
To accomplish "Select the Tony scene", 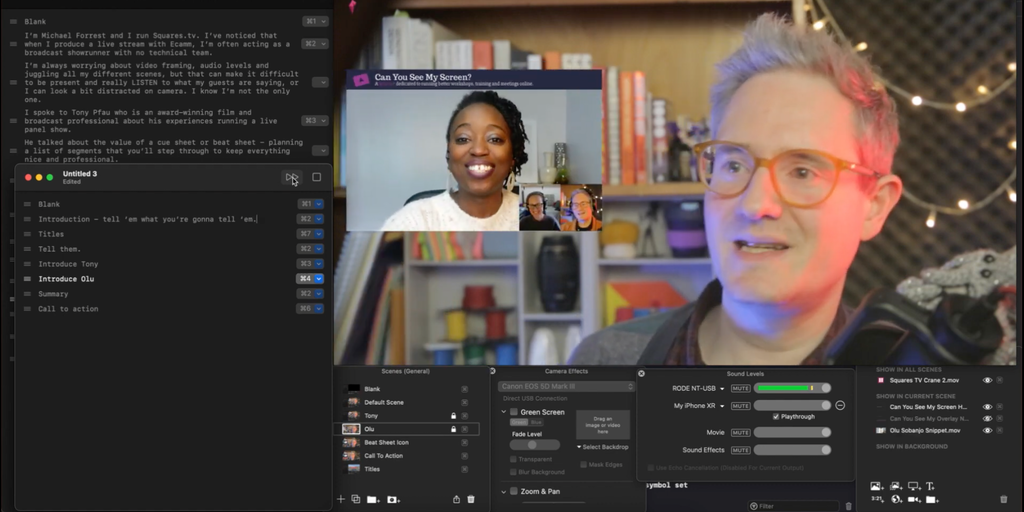I will click(x=371, y=415).
